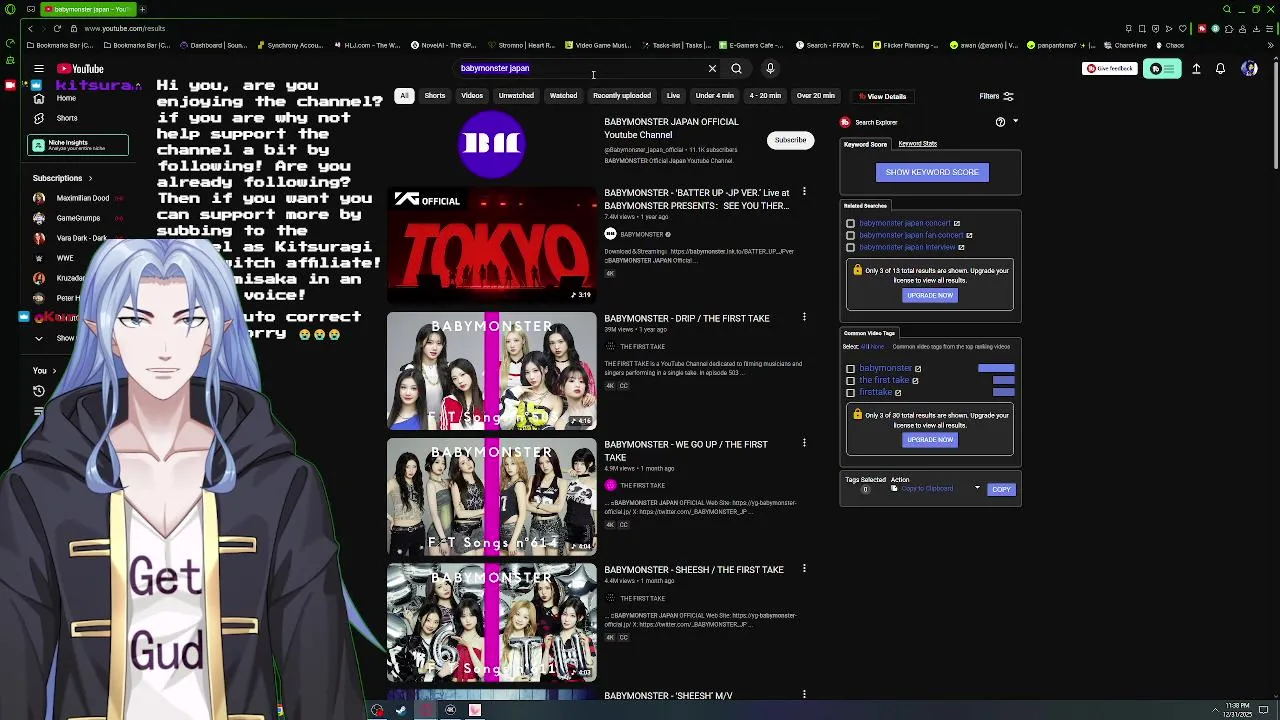
Task: Select the Recently uploaded filter chip
Action: pyautogui.click(x=622, y=96)
